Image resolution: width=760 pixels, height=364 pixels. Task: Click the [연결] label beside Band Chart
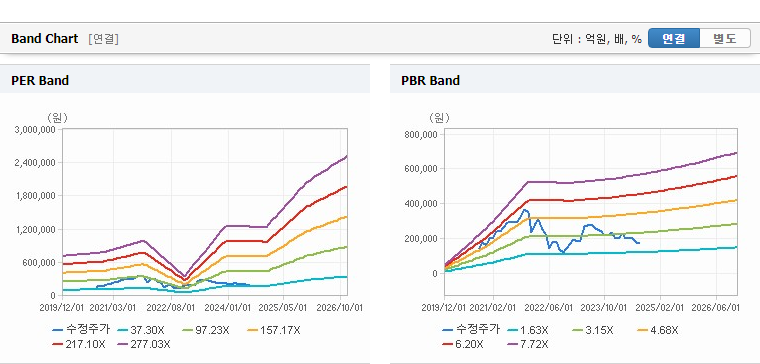103,39
